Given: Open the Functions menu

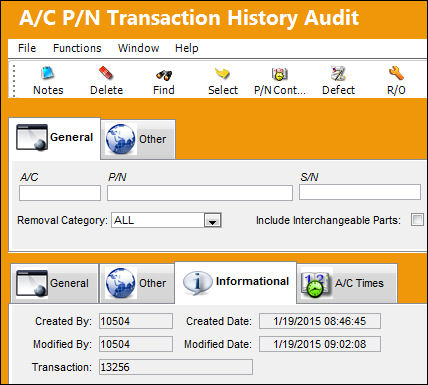Looking at the screenshot, I should 77,48.
